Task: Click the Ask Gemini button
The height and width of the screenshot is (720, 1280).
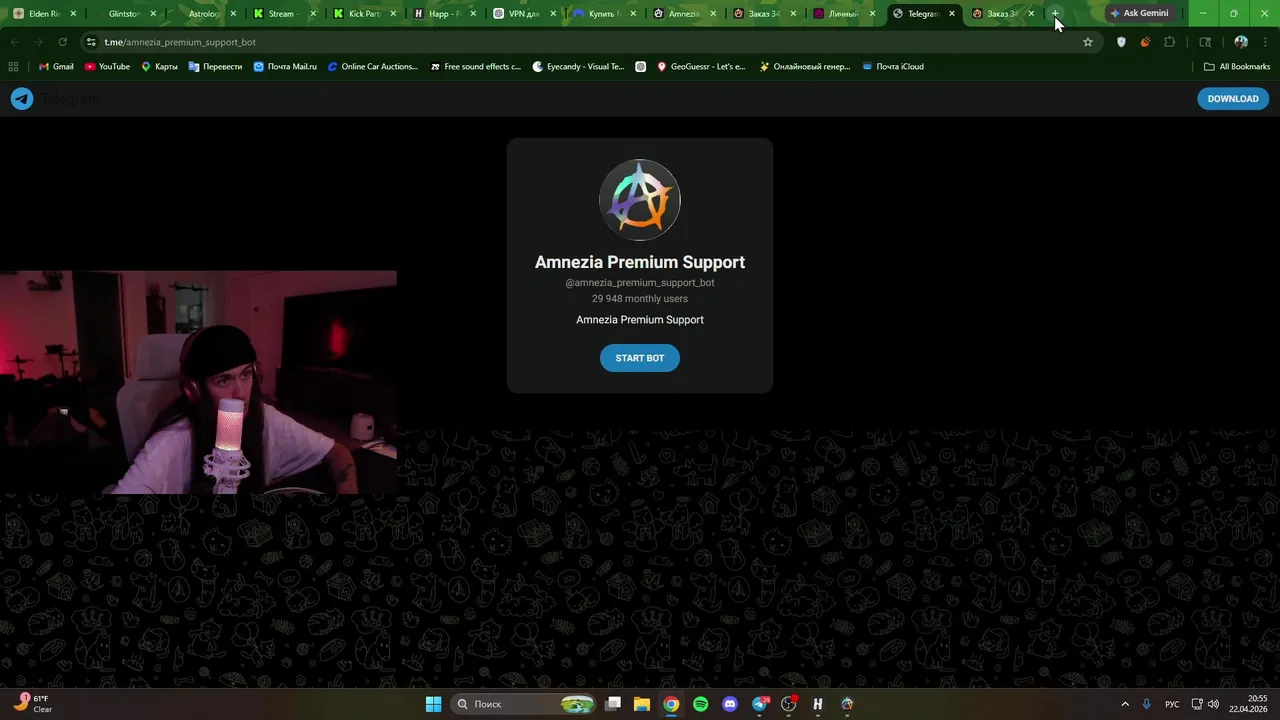Action: (x=1139, y=14)
